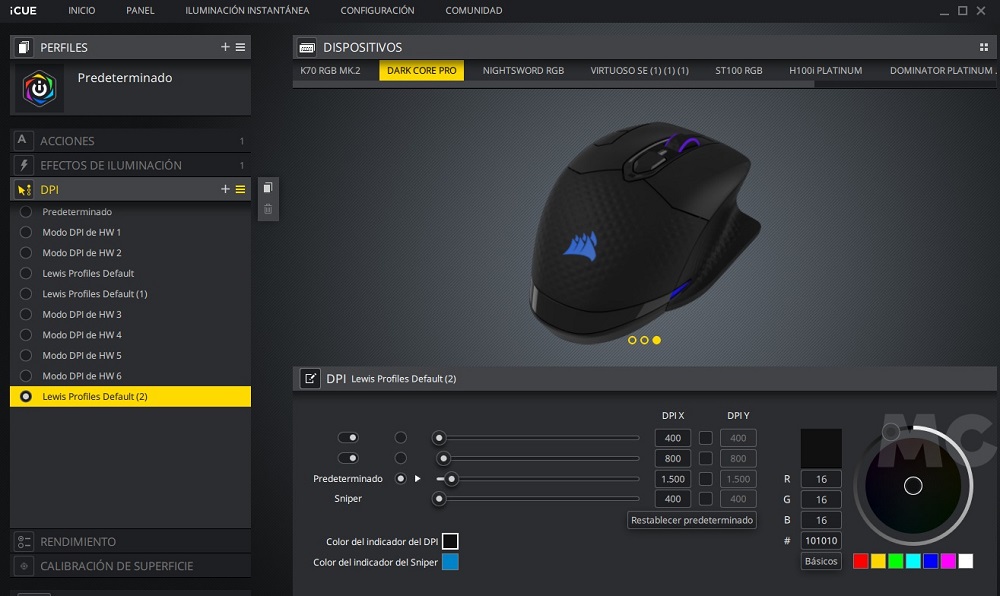Open the Perfiles hamburger menu
1000x596 pixels.
[x=241, y=47]
